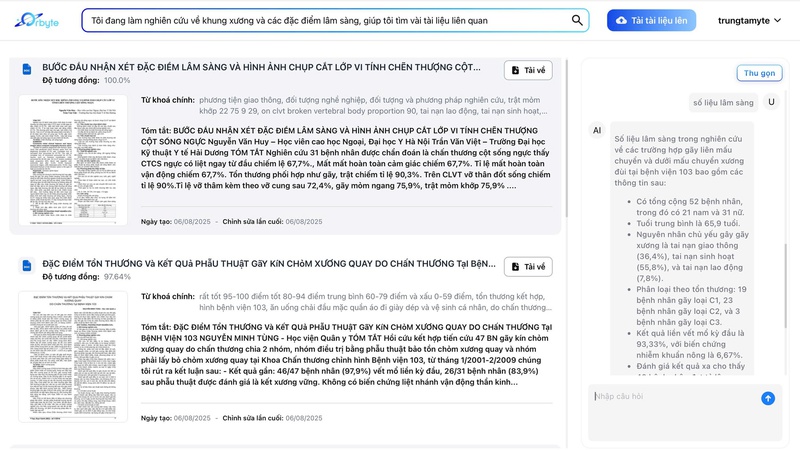Image resolution: width=800 pixels, height=450 pixels.
Task: Click the document icon of the second result
Action: click(27, 266)
